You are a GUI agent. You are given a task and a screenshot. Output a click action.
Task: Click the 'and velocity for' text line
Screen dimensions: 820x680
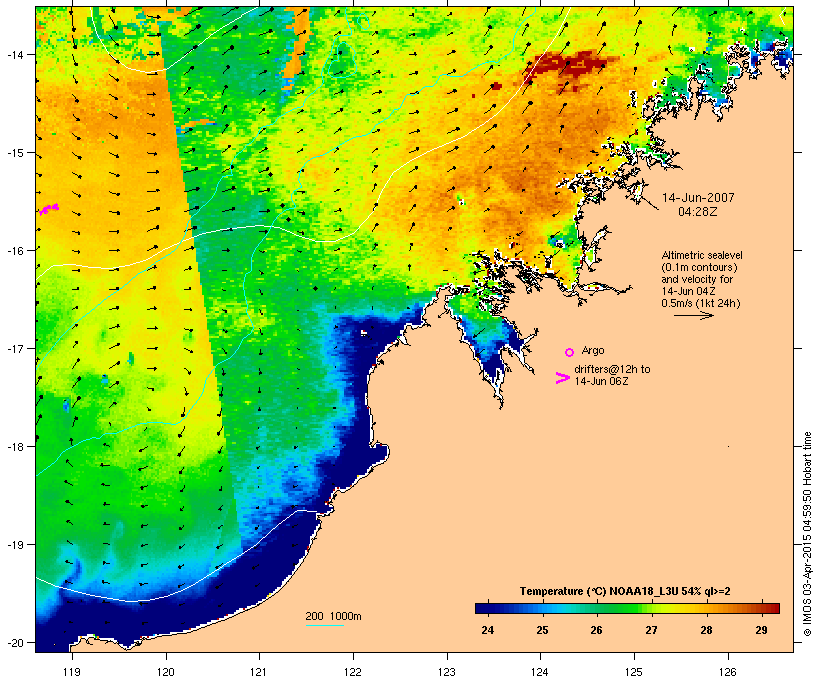click(x=697, y=279)
